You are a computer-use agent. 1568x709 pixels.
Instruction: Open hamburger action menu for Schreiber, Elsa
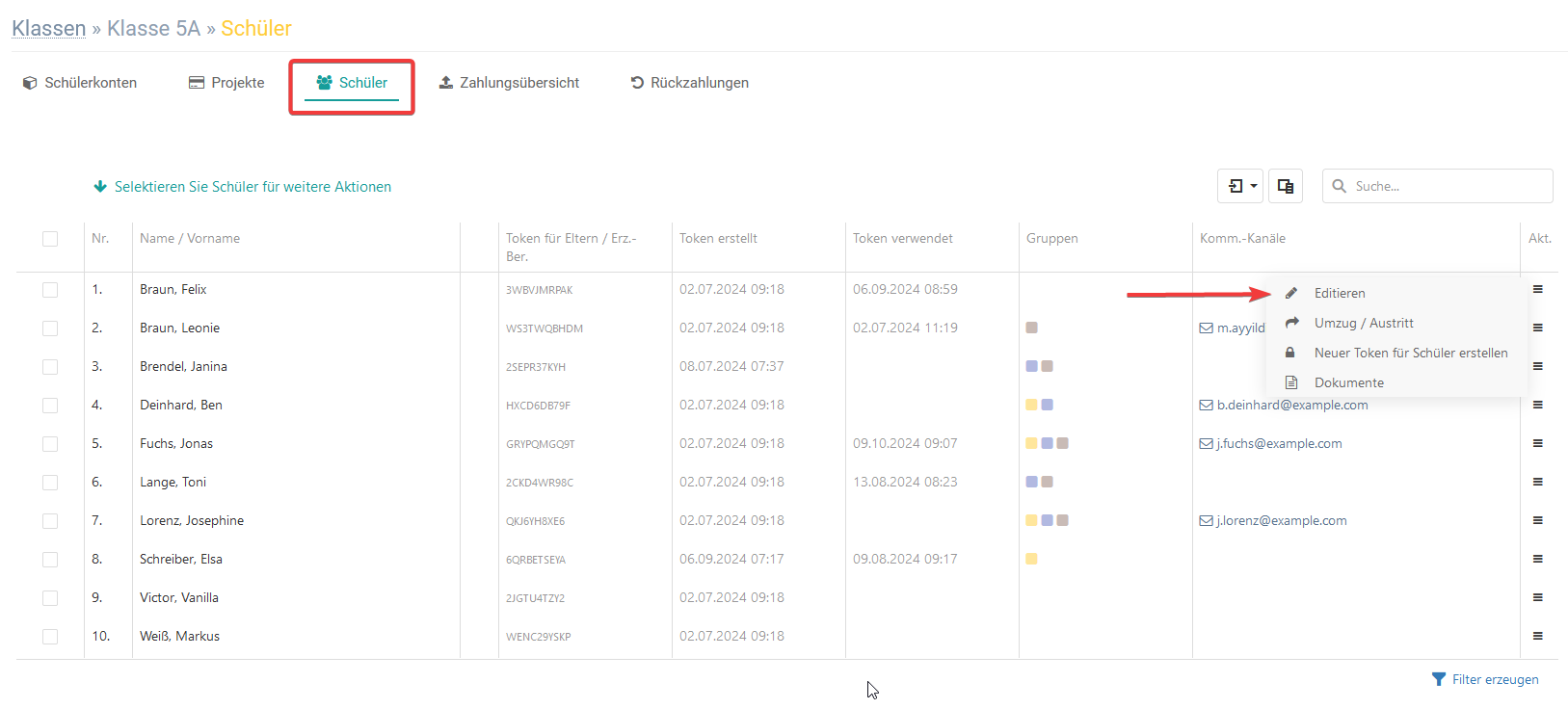tap(1538, 559)
